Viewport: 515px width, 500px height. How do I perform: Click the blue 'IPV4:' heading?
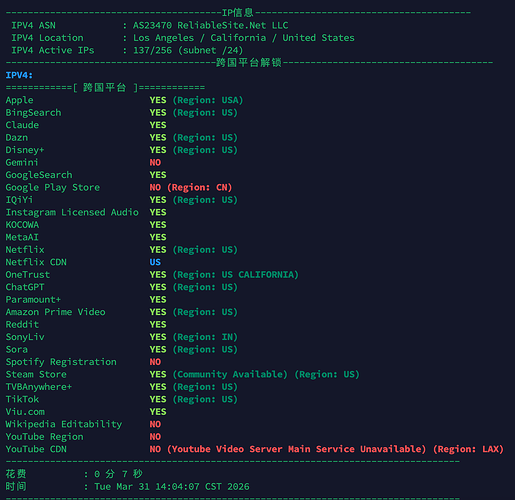(x=19, y=75)
